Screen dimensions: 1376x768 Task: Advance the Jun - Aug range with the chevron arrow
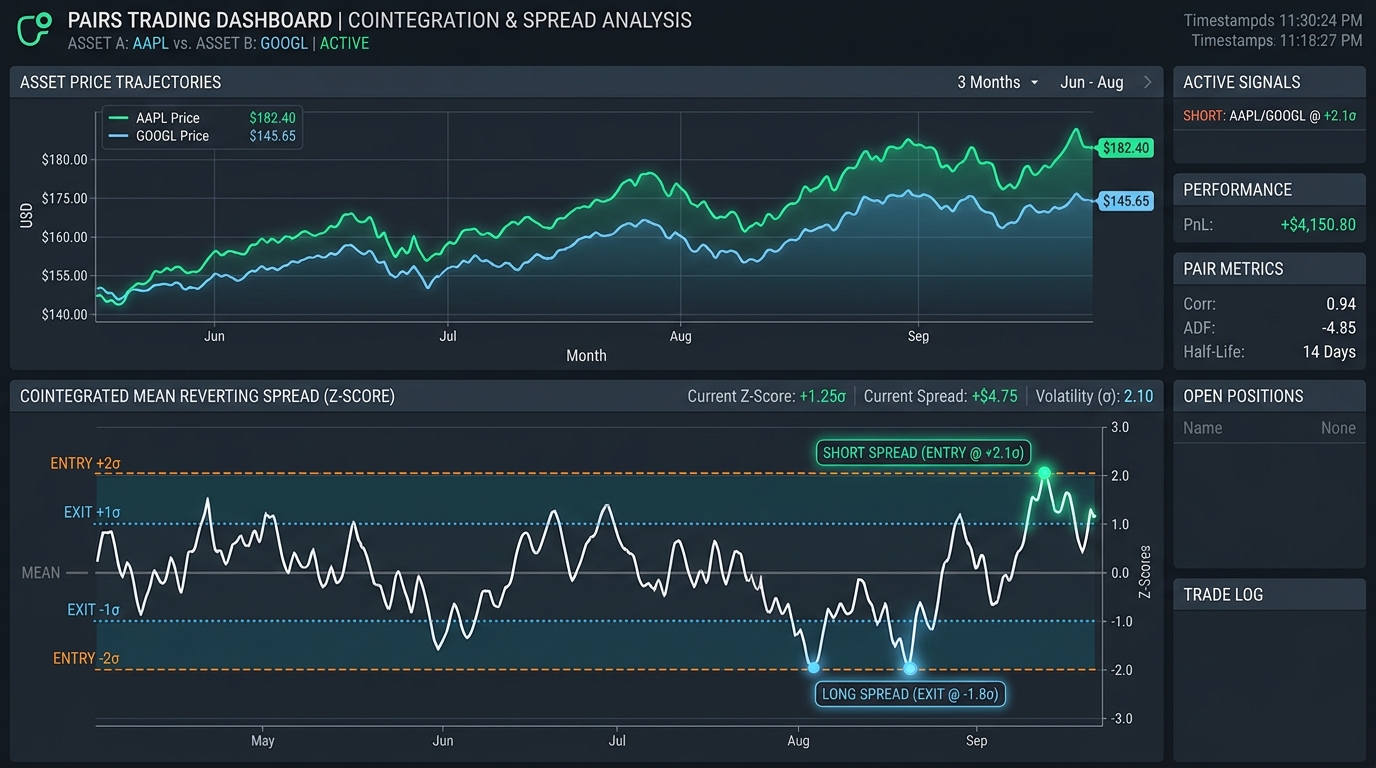tap(1147, 82)
